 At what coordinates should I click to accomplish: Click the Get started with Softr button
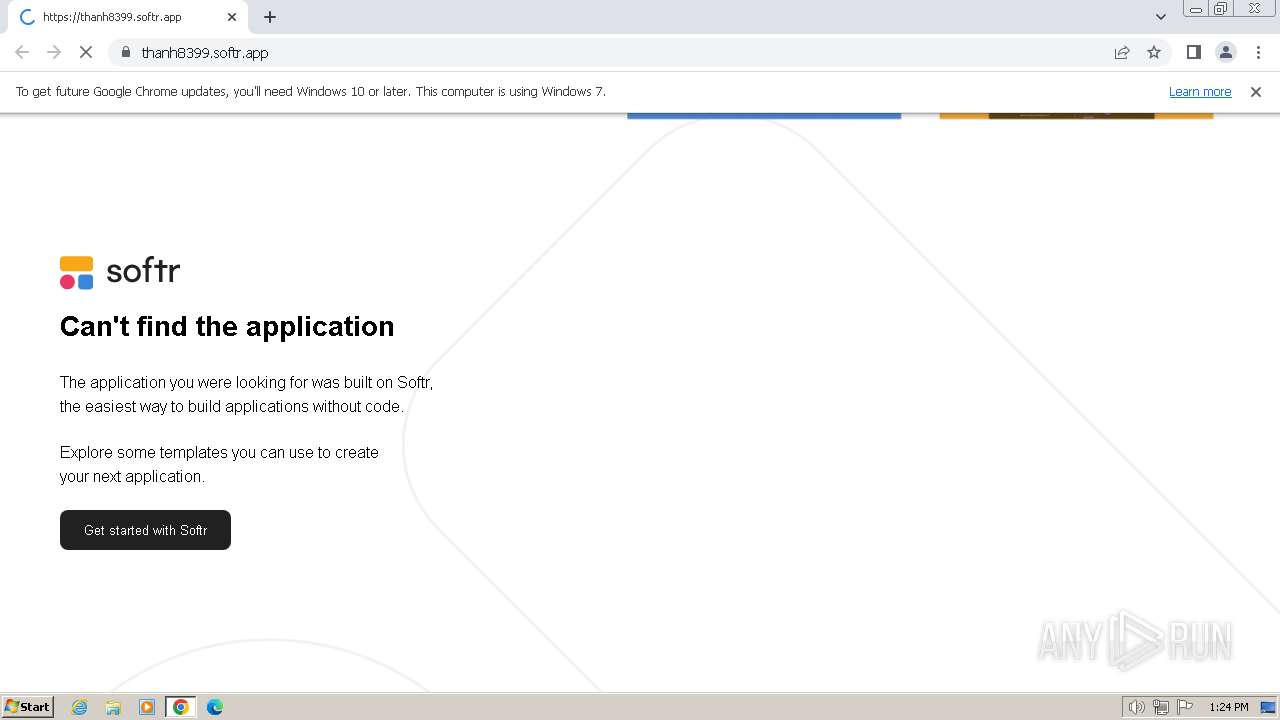[x=145, y=530]
